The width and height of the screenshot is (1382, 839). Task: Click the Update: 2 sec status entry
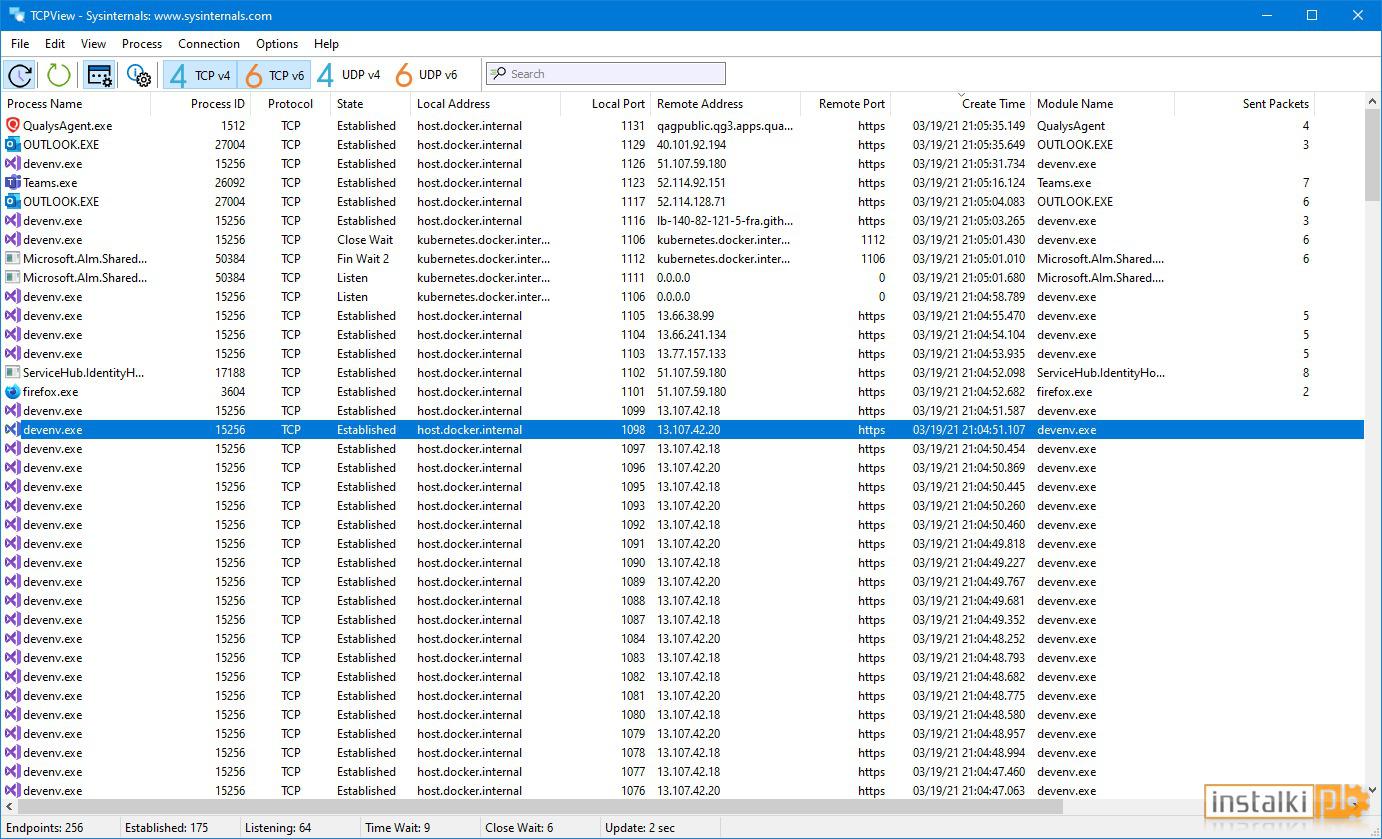pos(640,828)
